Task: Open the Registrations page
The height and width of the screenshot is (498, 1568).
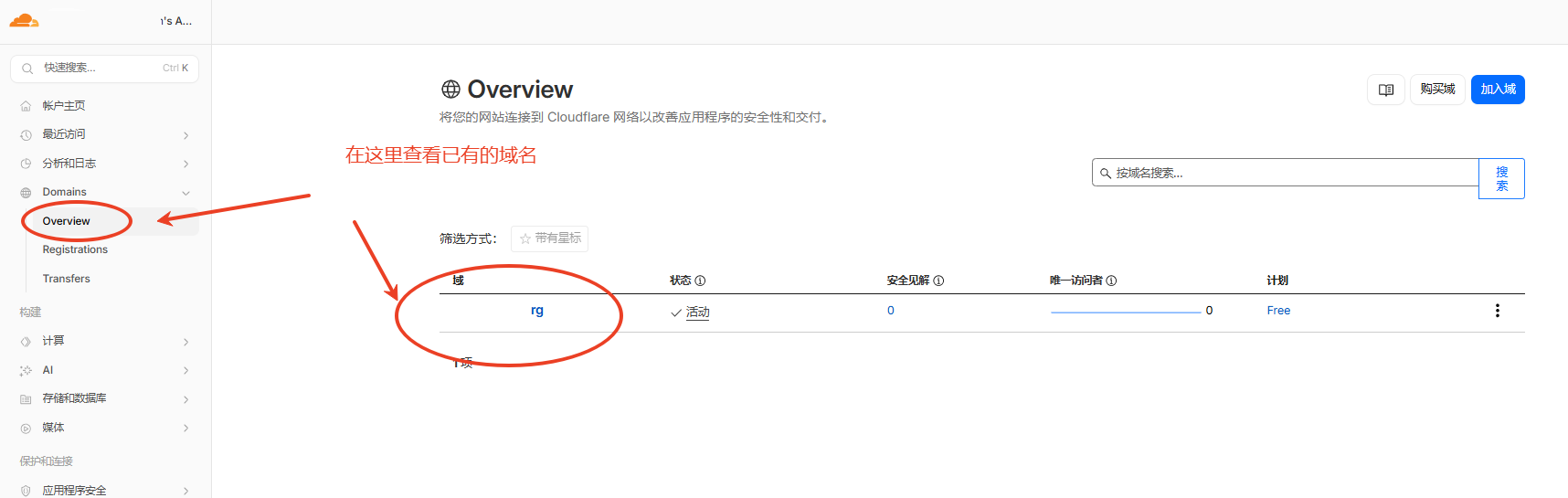Action: click(75, 249)
